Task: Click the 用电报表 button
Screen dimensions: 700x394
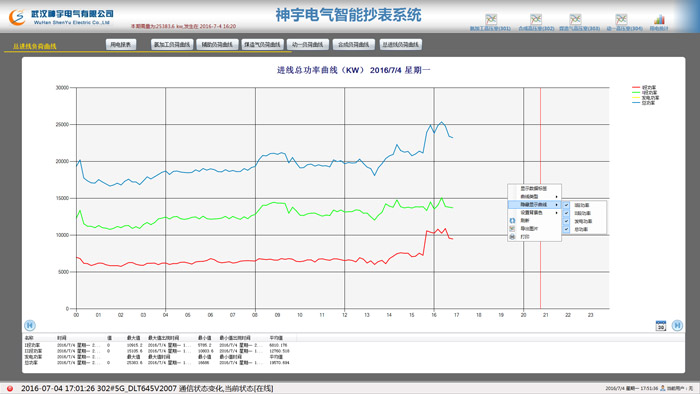Action: 121,45
